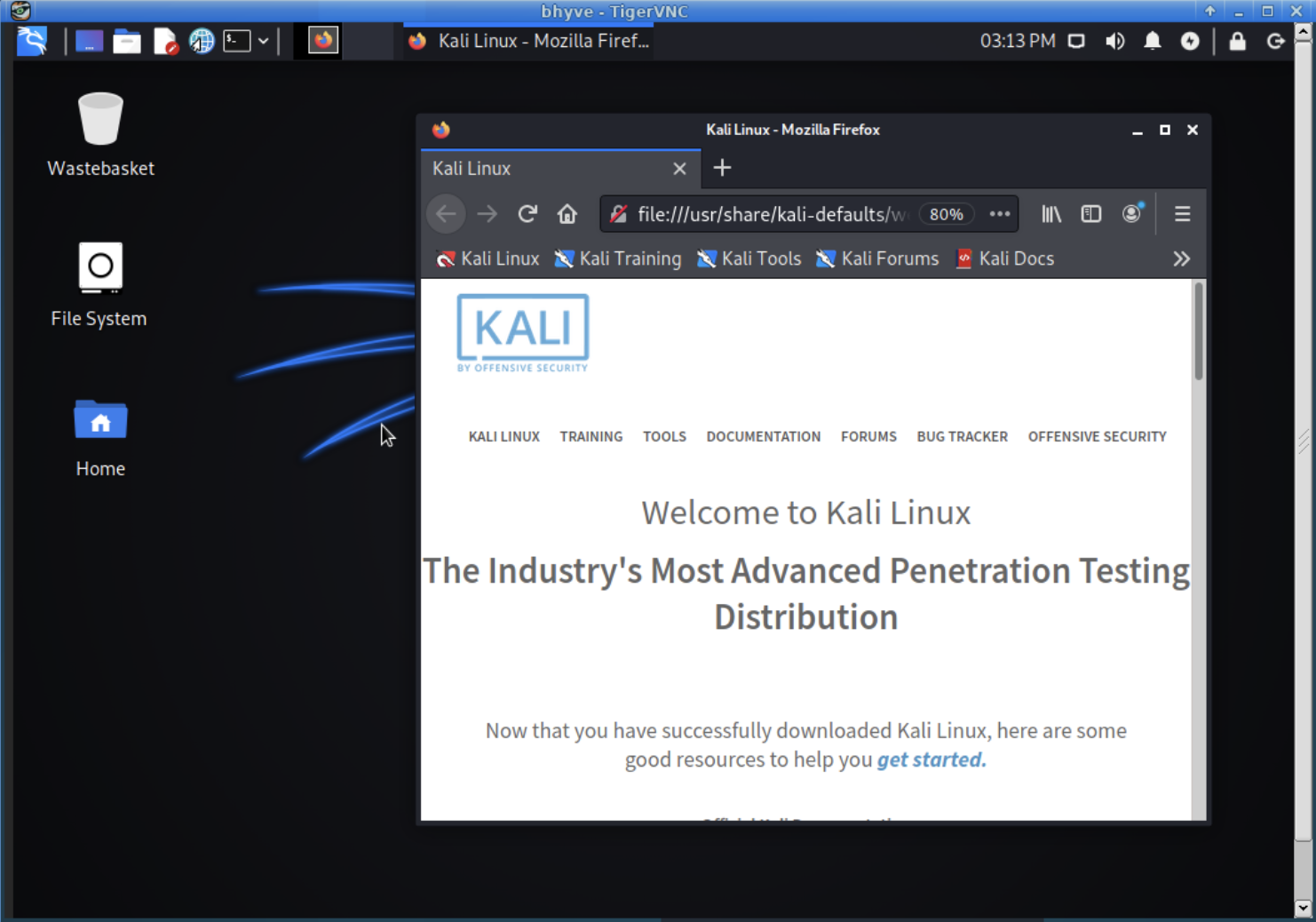The height and width of the screenshot is (922, 1316).
Task: Select OFFENSIVE SECURITY in page navigation
Action: pyautogui.click(x=1098, y=436)
